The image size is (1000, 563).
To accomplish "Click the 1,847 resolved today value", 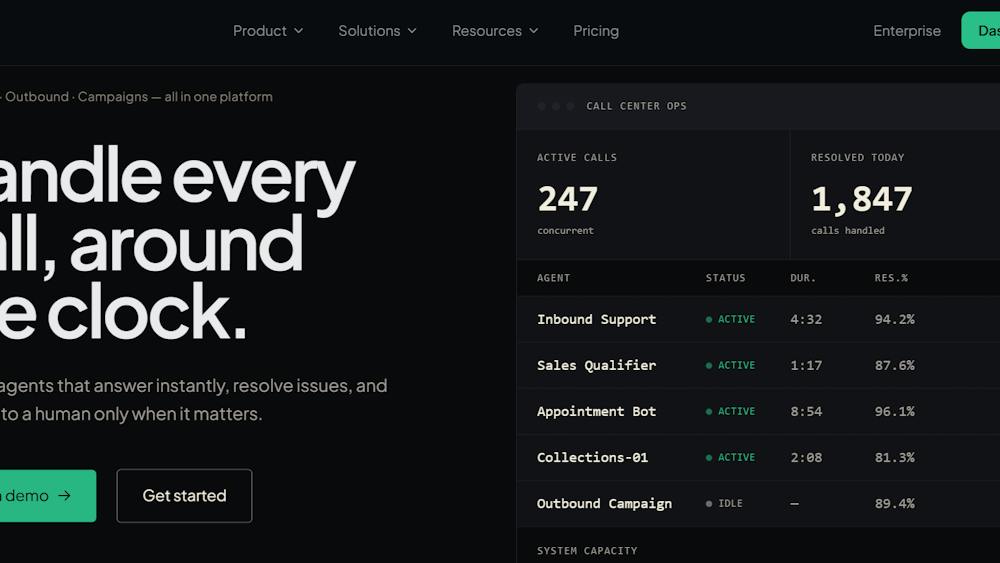I will coord(861,198).
